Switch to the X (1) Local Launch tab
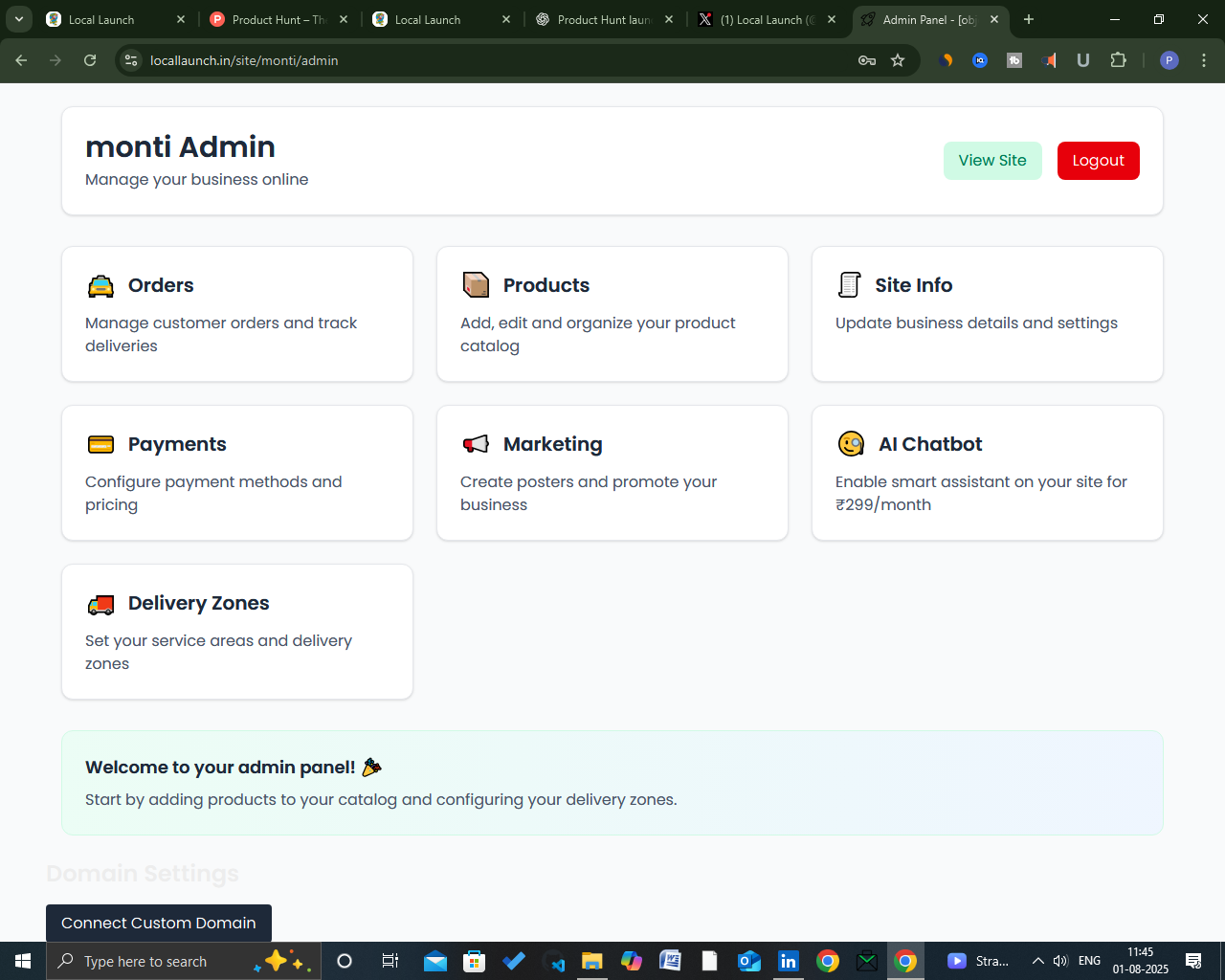1225x980 pixels. tap(768, 19)
